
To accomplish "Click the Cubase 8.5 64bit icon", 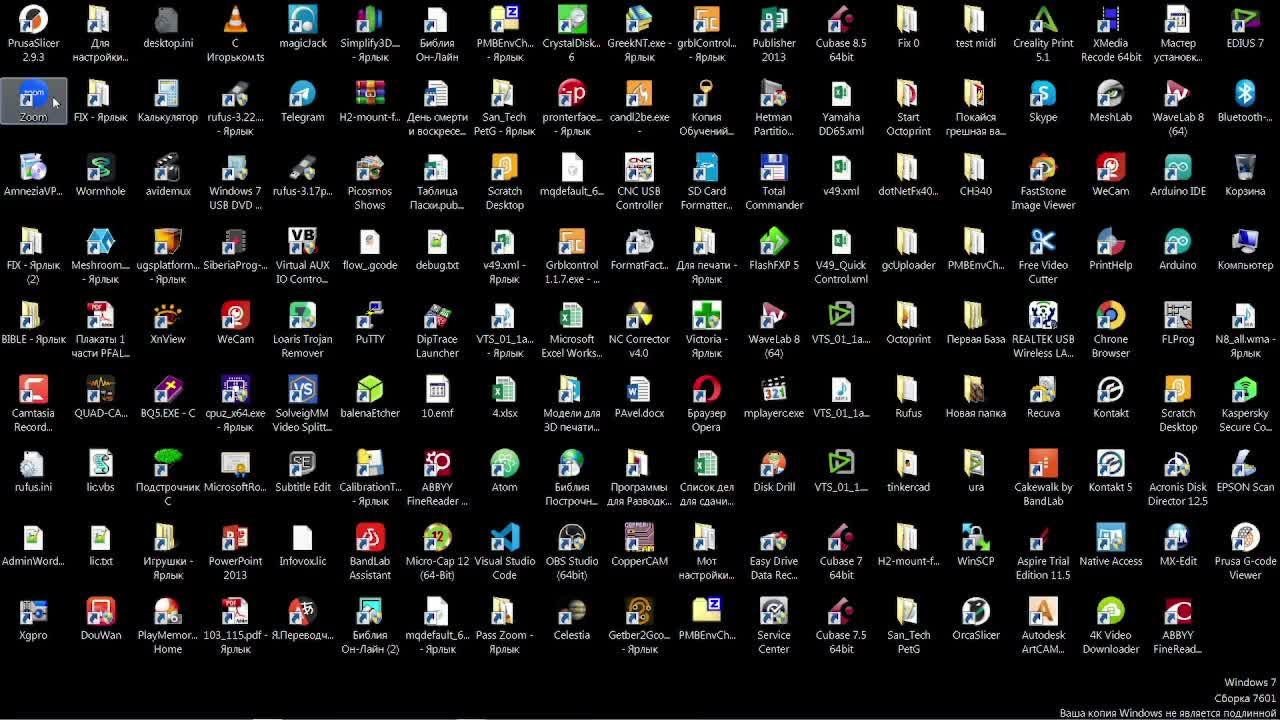I will click(x=841, y=19).
